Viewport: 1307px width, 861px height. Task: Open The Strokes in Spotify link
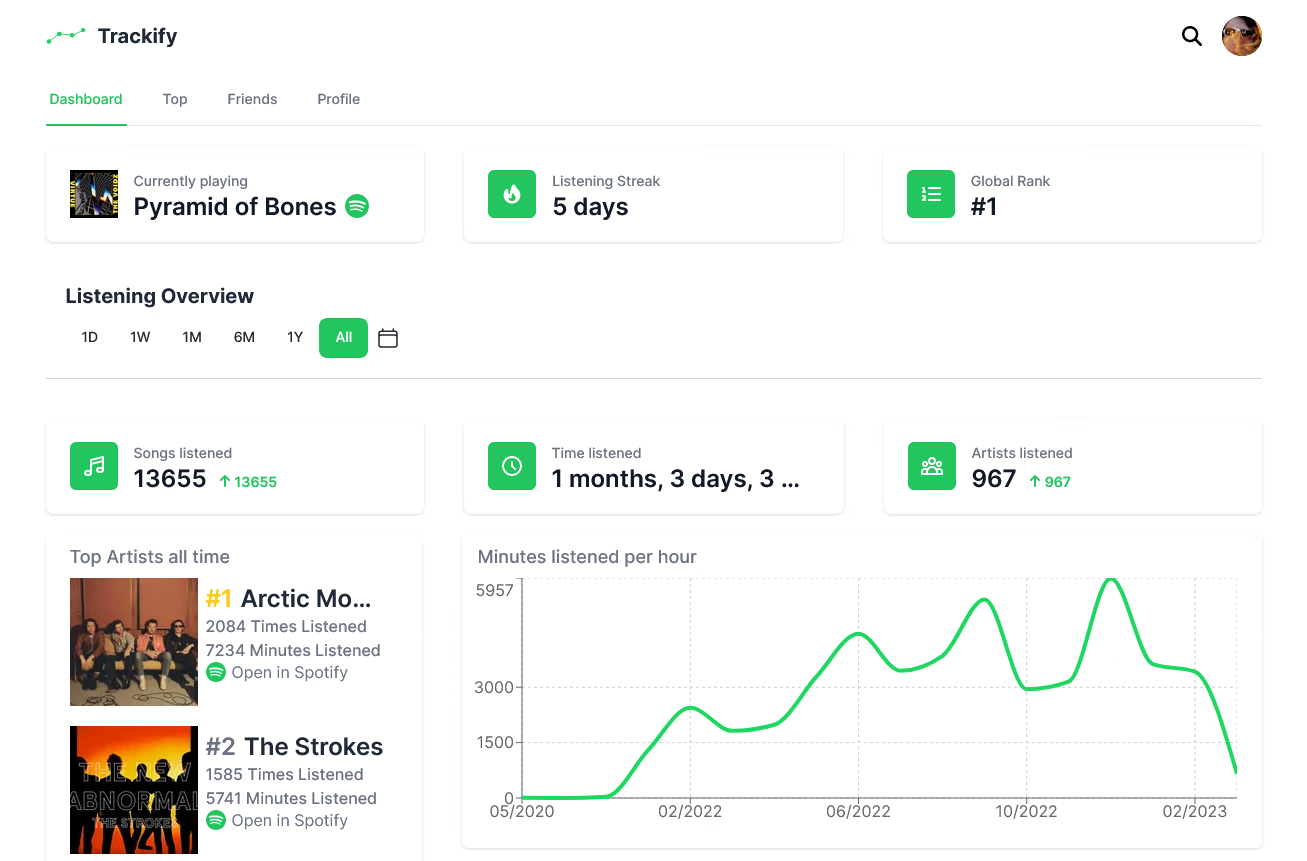pyautogui.click(x=277, y=821)
